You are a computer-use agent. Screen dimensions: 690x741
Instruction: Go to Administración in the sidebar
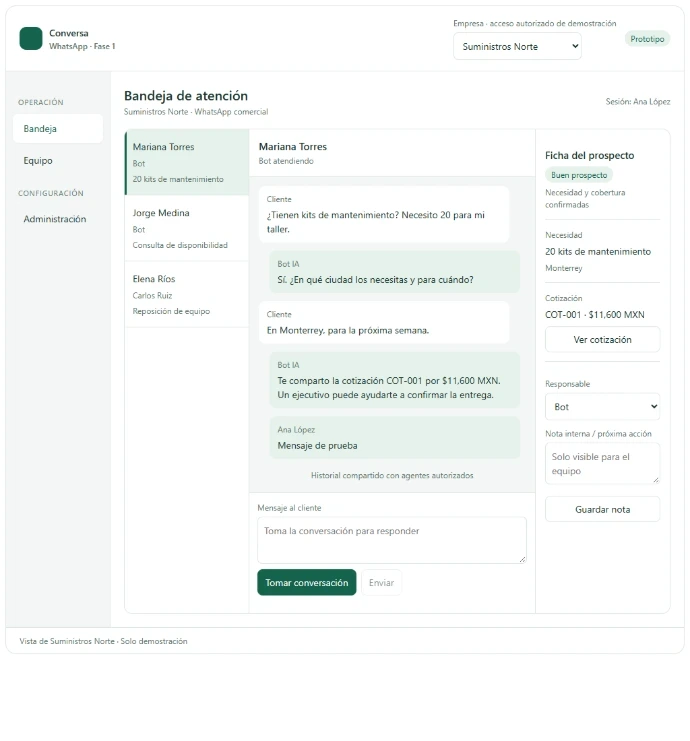58,219
